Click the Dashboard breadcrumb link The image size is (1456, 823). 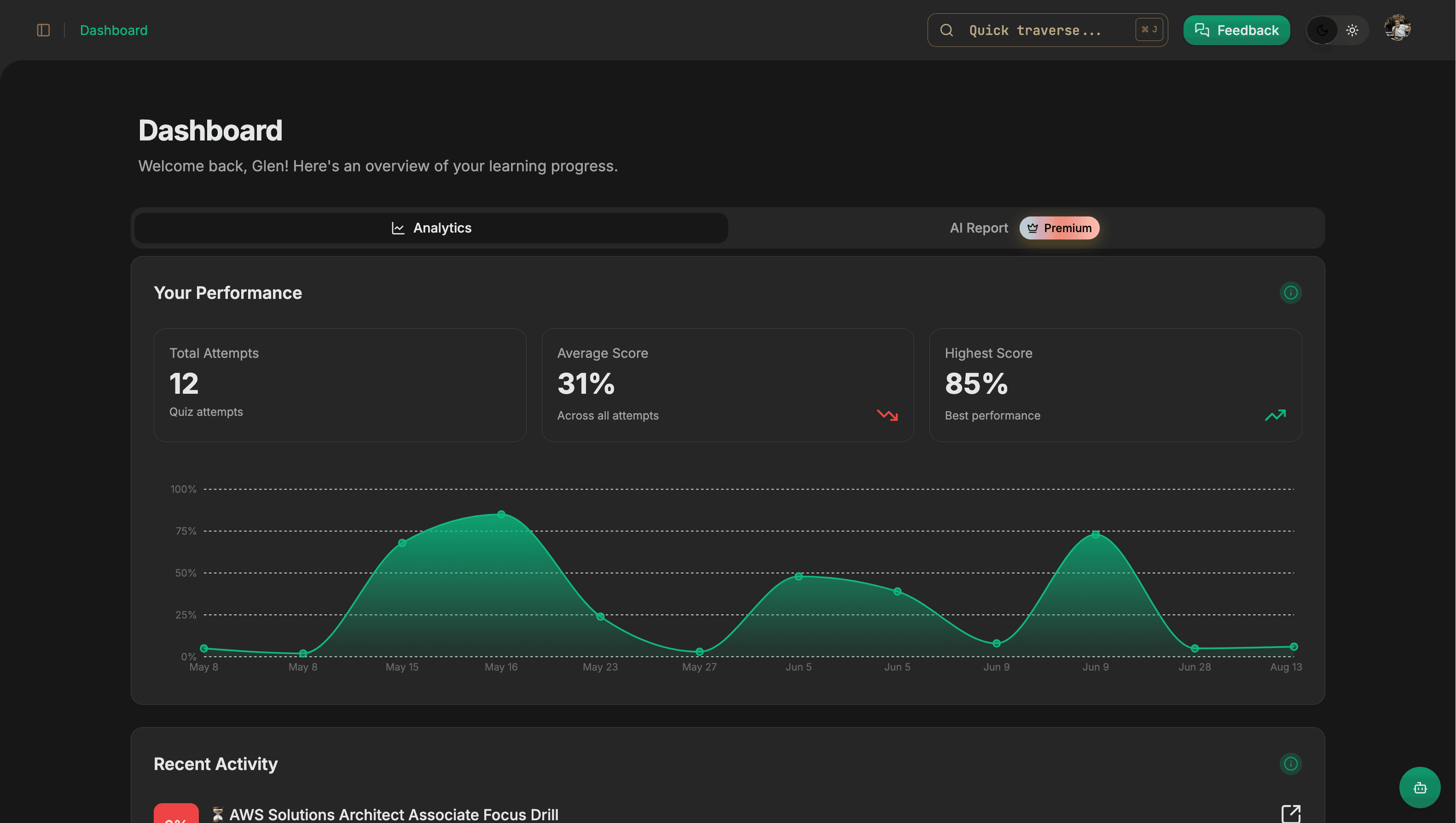coord(114,30)
